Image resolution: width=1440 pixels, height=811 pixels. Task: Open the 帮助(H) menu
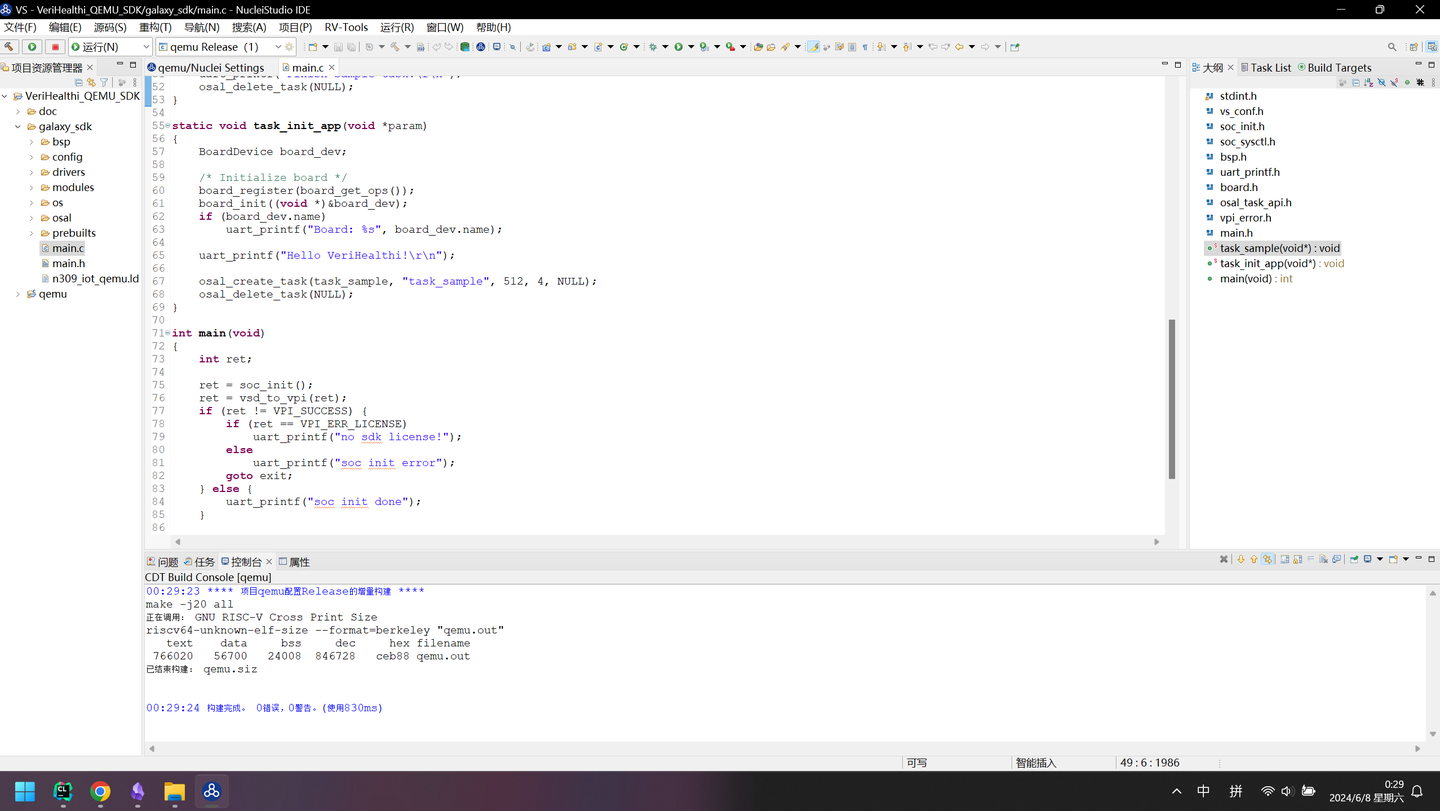493,27
